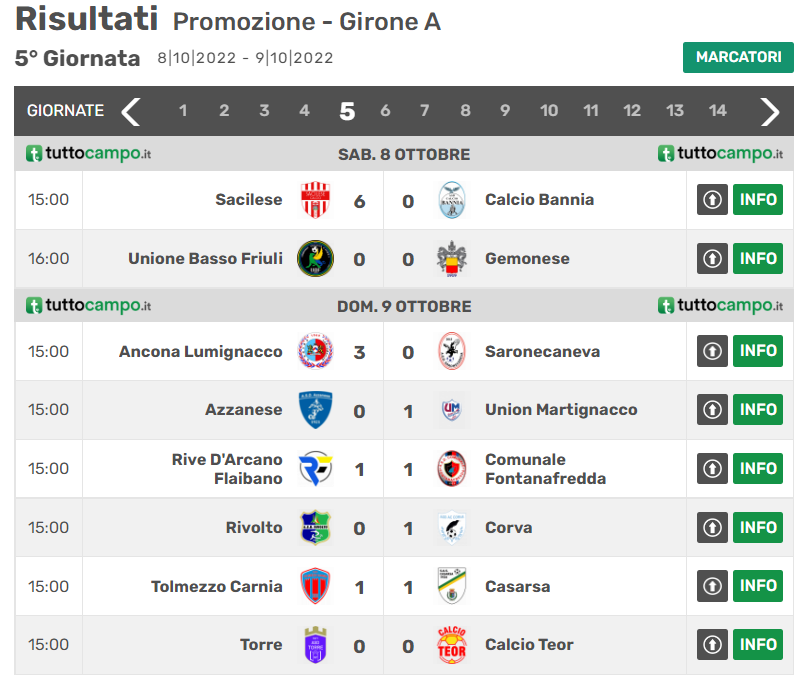
Task: Go to previous giornate with left chevron
Action: 130,111
